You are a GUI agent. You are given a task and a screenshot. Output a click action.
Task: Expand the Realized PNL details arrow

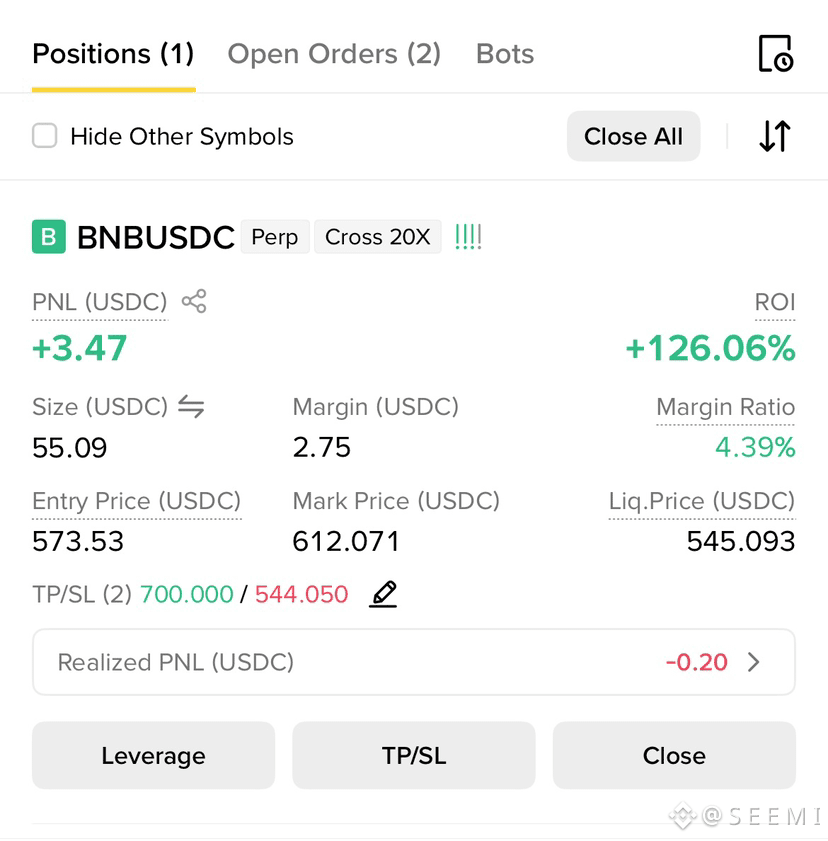(753, 662)
